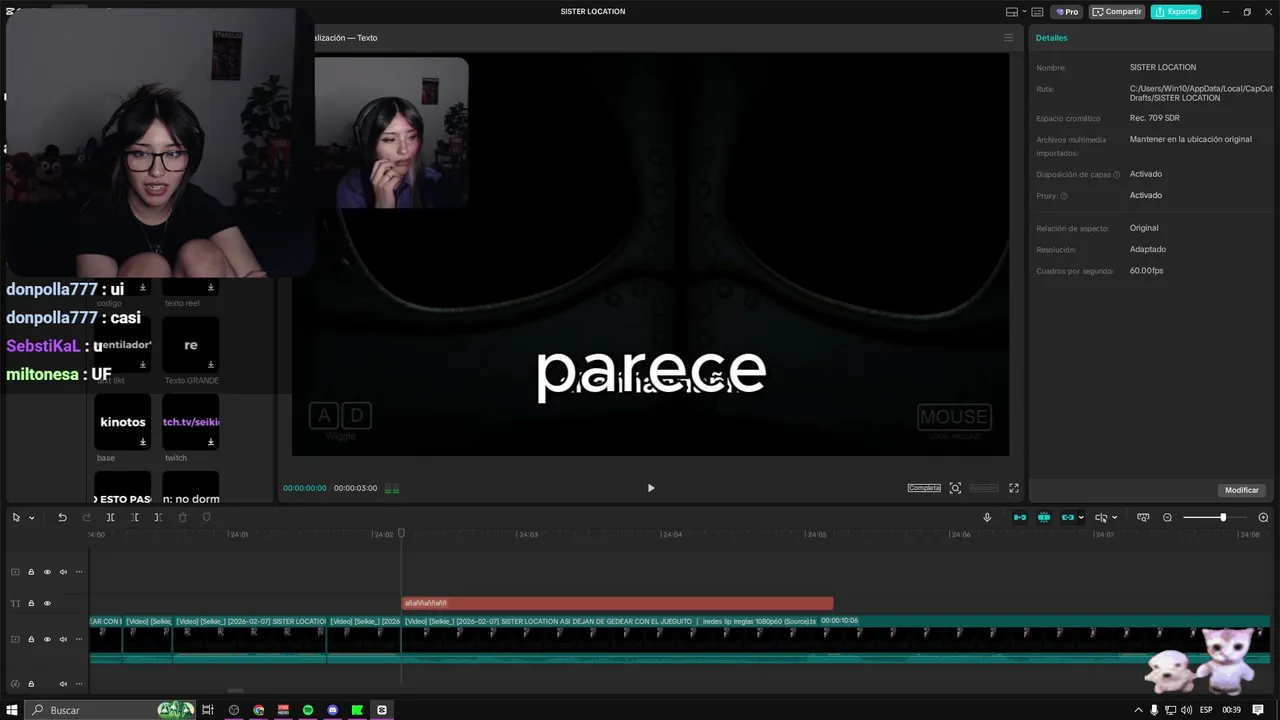Select the kinotos text preset thumbnail

coord(122,422)
